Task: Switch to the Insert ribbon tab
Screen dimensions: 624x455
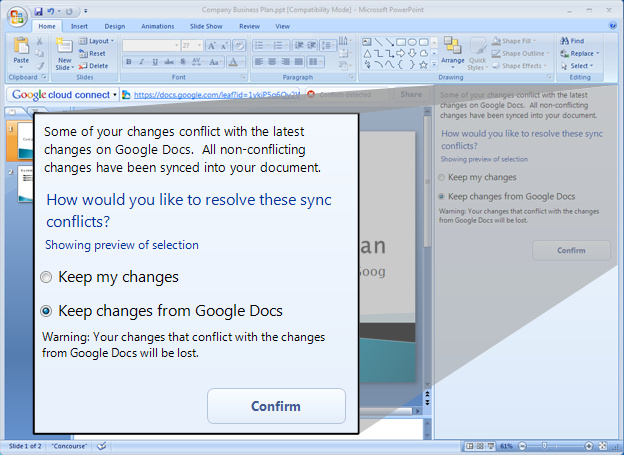Action: click(79, 26)
